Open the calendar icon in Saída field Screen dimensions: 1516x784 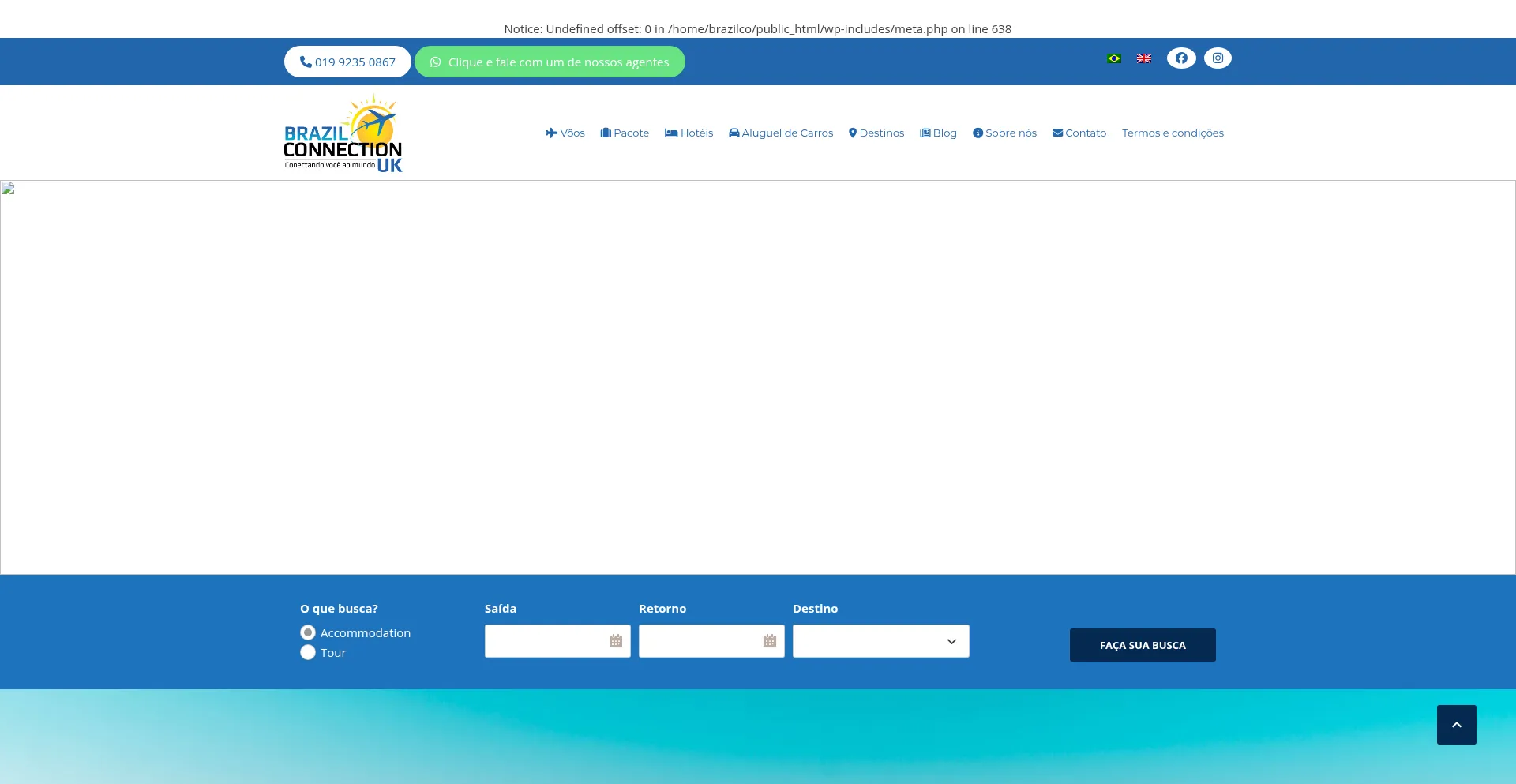click(x=615, y=641)
